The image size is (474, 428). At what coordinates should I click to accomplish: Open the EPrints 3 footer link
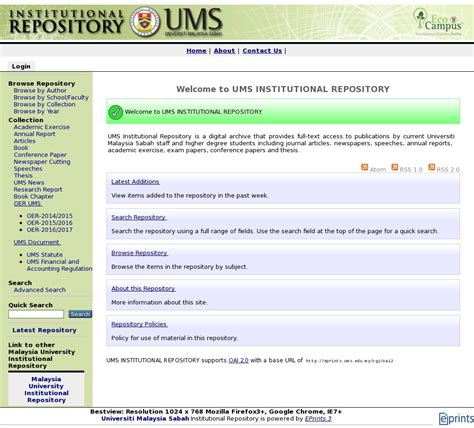[x=318, y=419]
